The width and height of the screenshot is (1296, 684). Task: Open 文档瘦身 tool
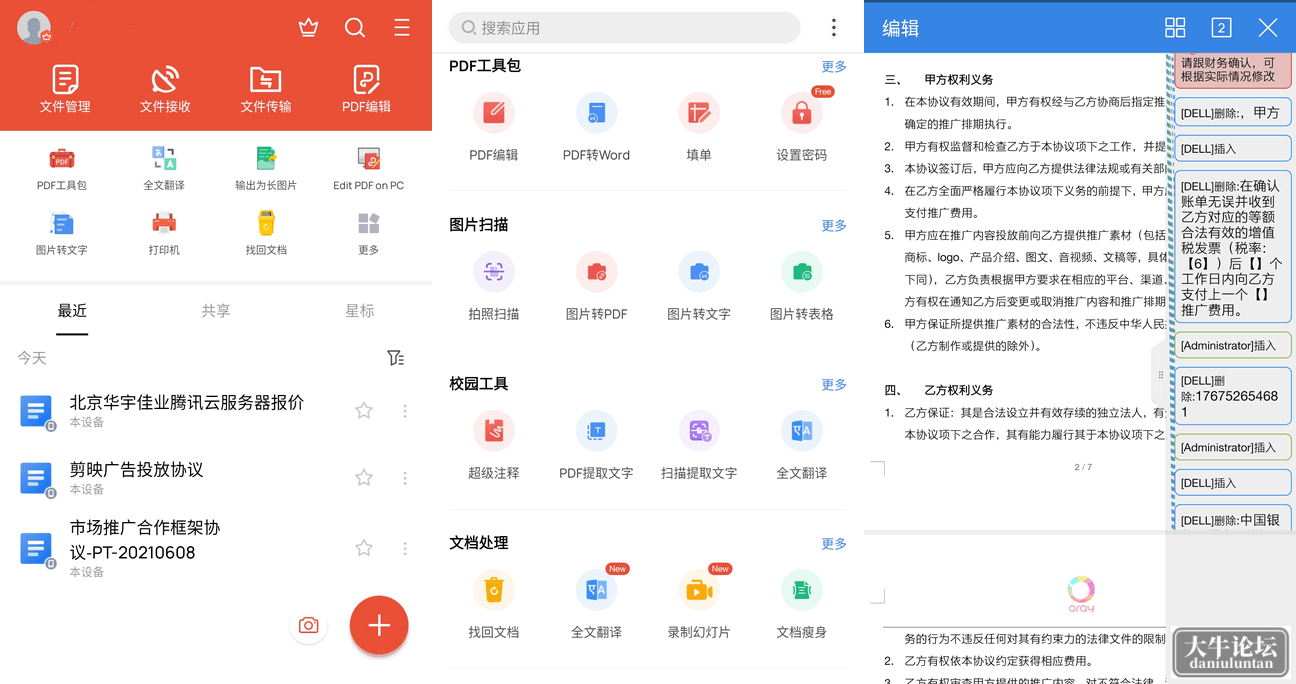pos(802,604)
